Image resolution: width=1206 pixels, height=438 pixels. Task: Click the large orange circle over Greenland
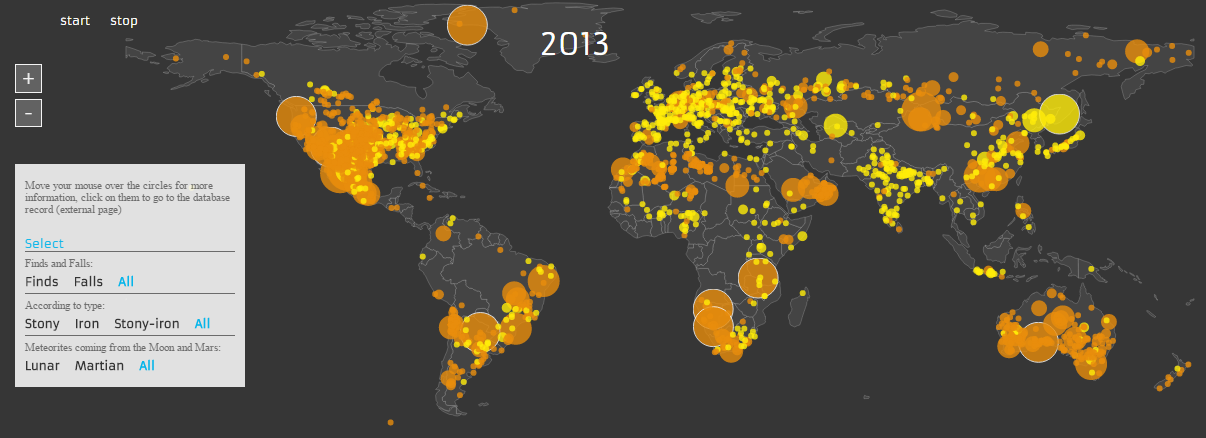pyautogui.click(x=467, y=25)
